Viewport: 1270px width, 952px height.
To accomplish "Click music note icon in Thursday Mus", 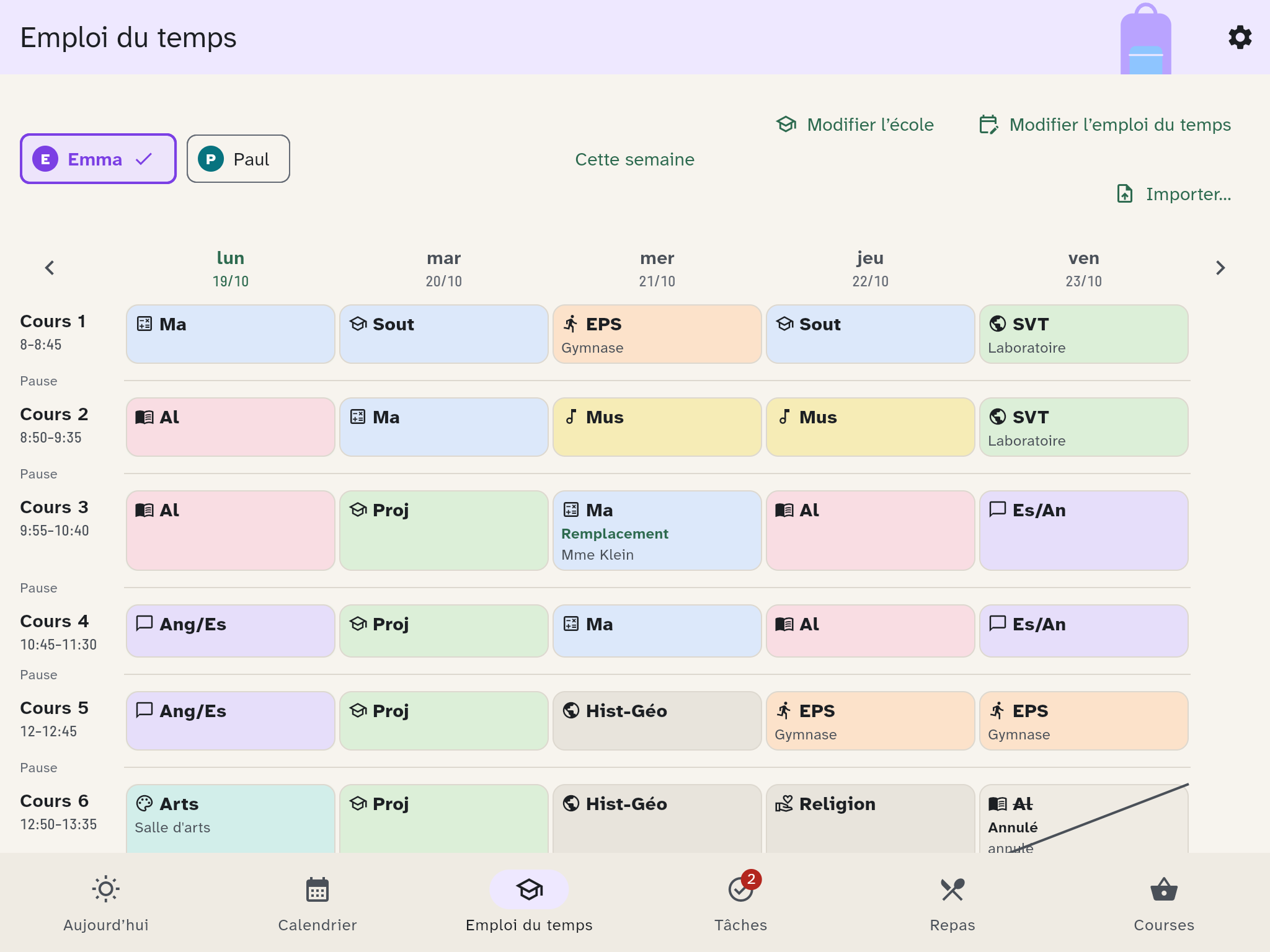I will pos(784,417).
